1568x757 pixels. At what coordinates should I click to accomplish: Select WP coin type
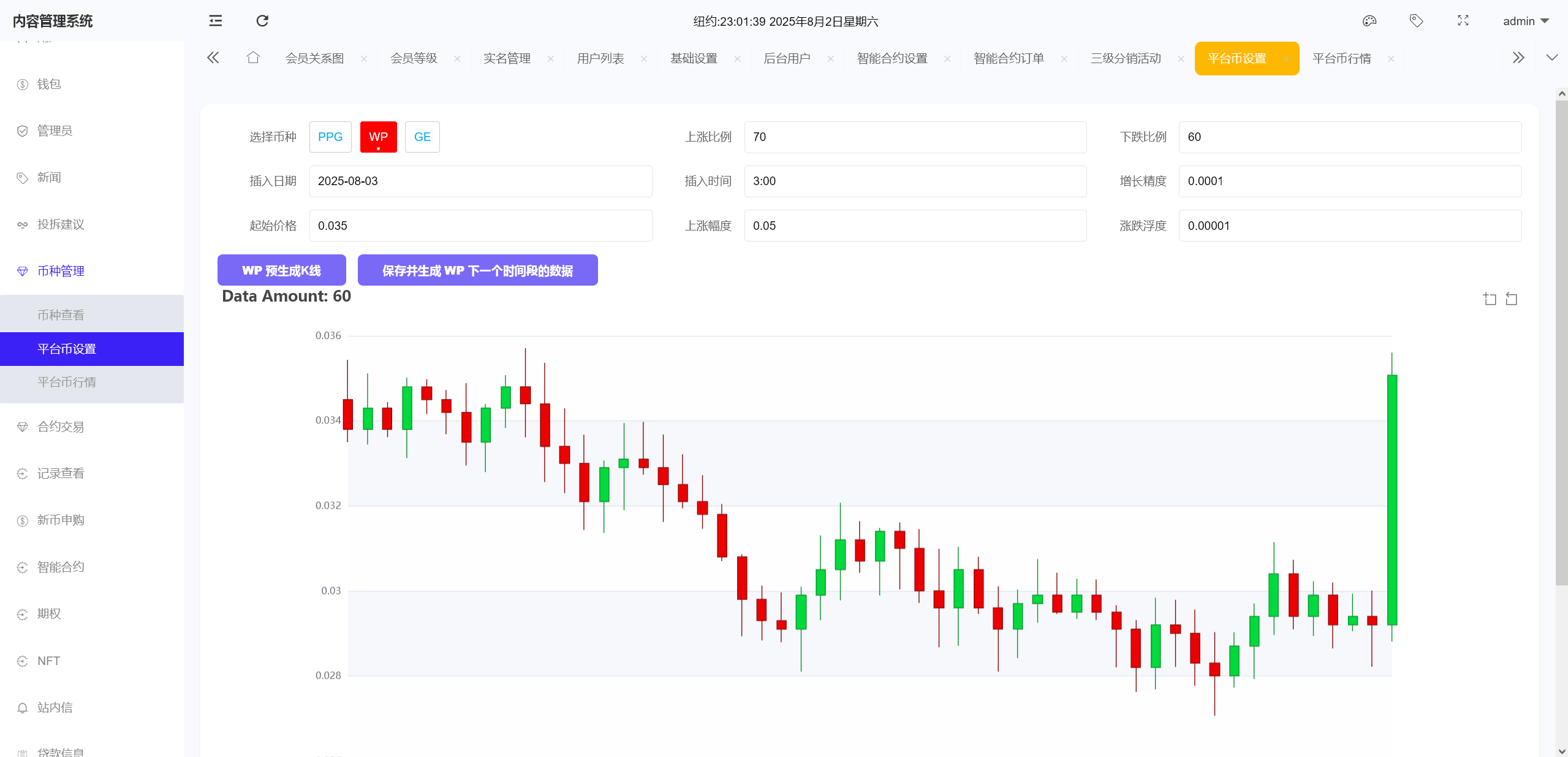[378, 137]
